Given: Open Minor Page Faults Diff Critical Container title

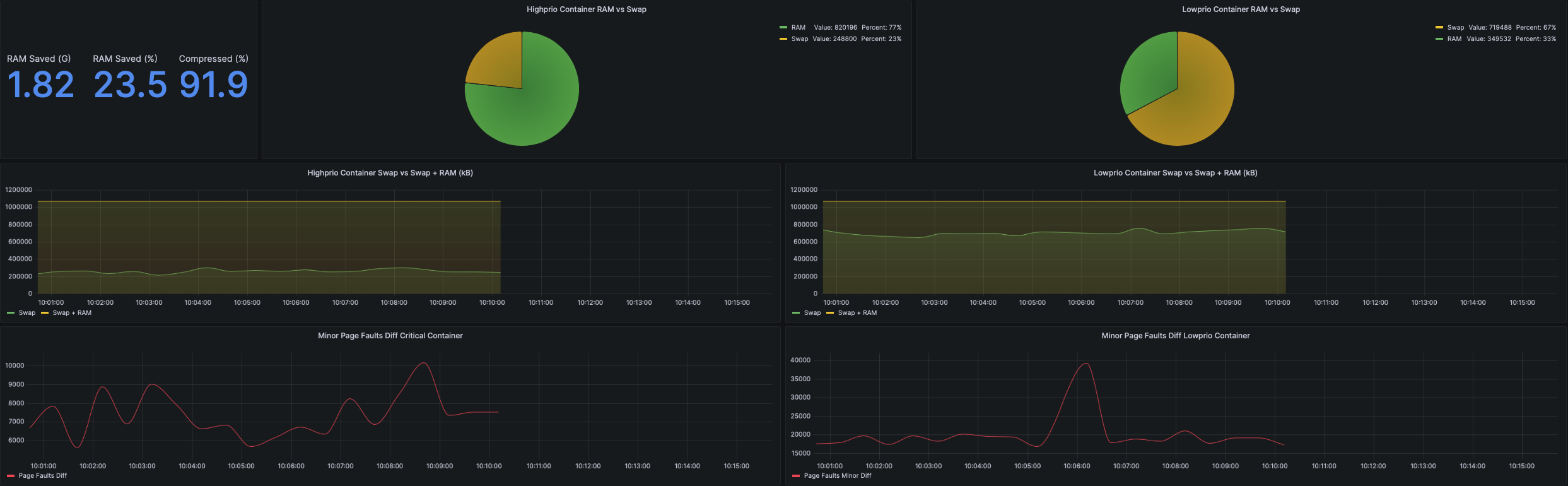Looking at the screenshot, I should (x=390, y=336).
